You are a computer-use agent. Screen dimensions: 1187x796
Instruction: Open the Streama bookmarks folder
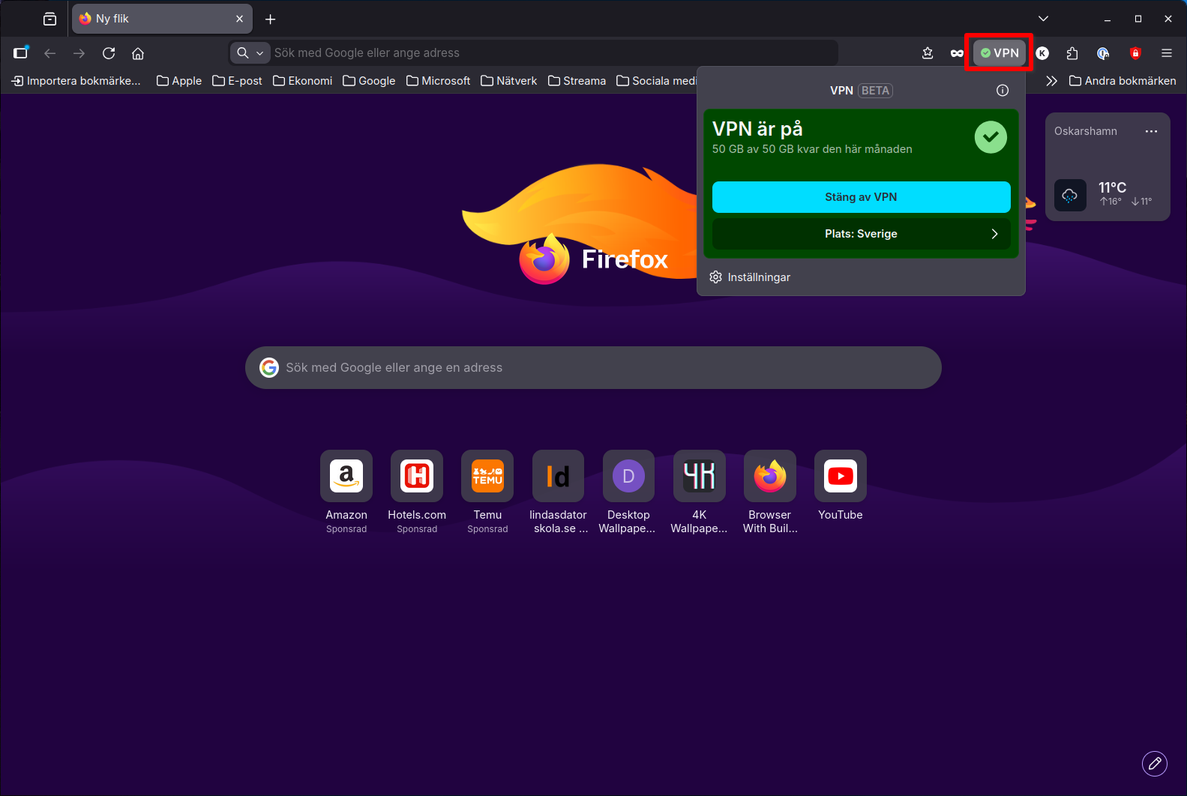pos(577,80)
